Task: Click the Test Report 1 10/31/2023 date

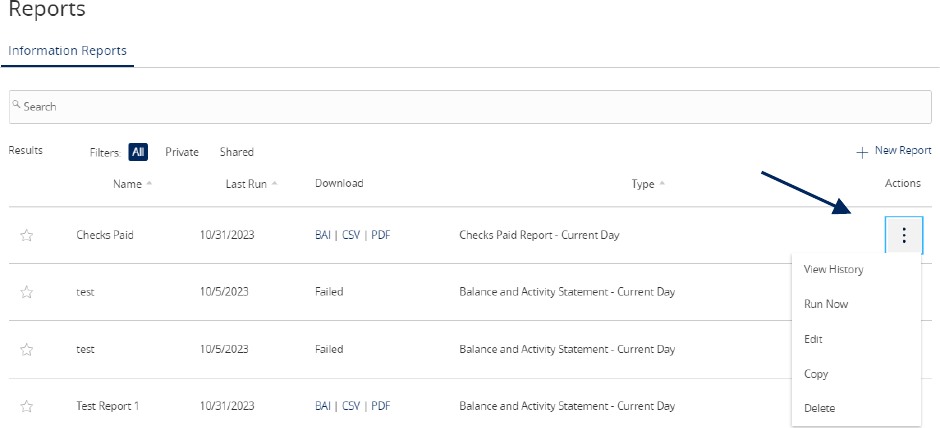Action: coord(227,406)
